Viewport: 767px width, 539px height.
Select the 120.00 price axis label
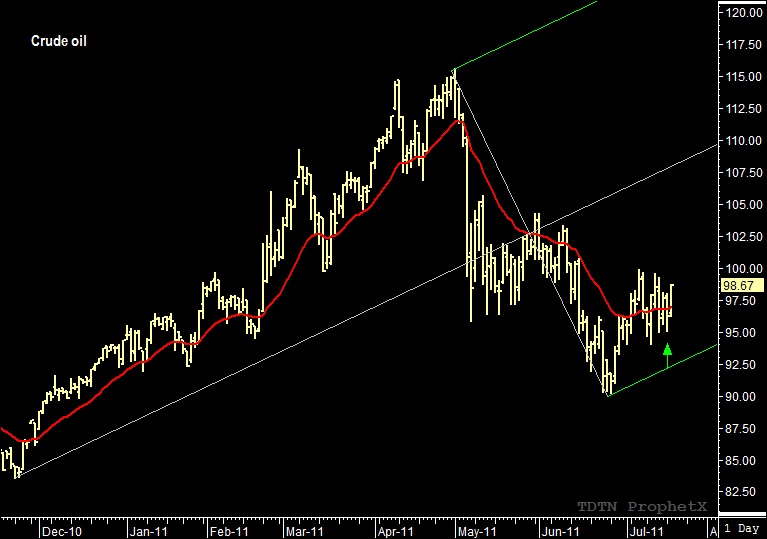(x=743, y=13)
